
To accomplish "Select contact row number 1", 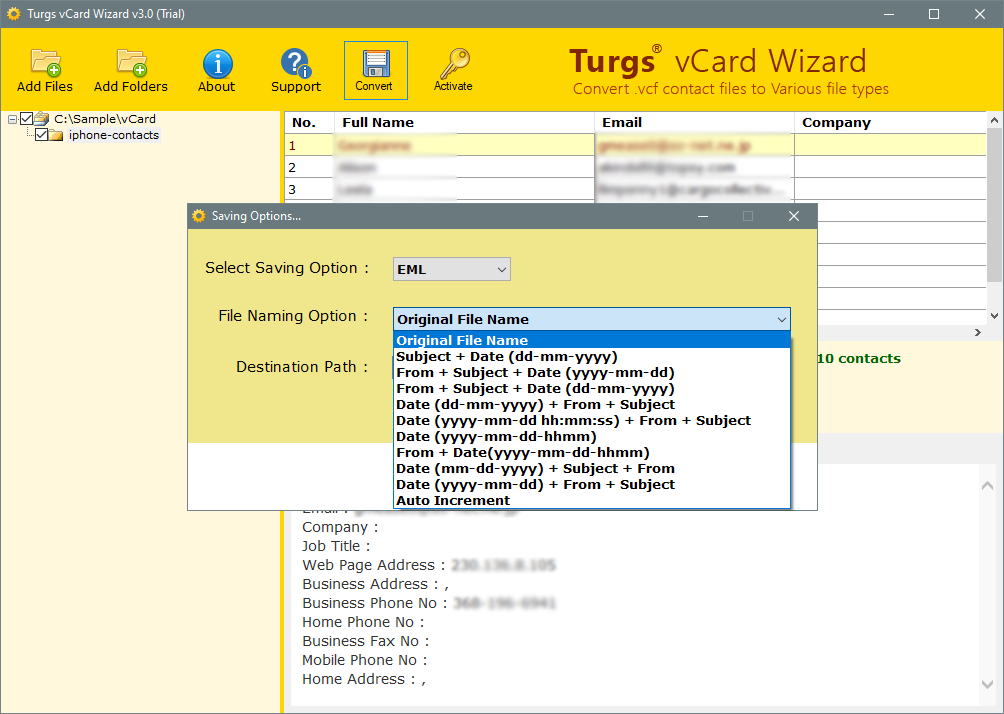I will 635,145.
